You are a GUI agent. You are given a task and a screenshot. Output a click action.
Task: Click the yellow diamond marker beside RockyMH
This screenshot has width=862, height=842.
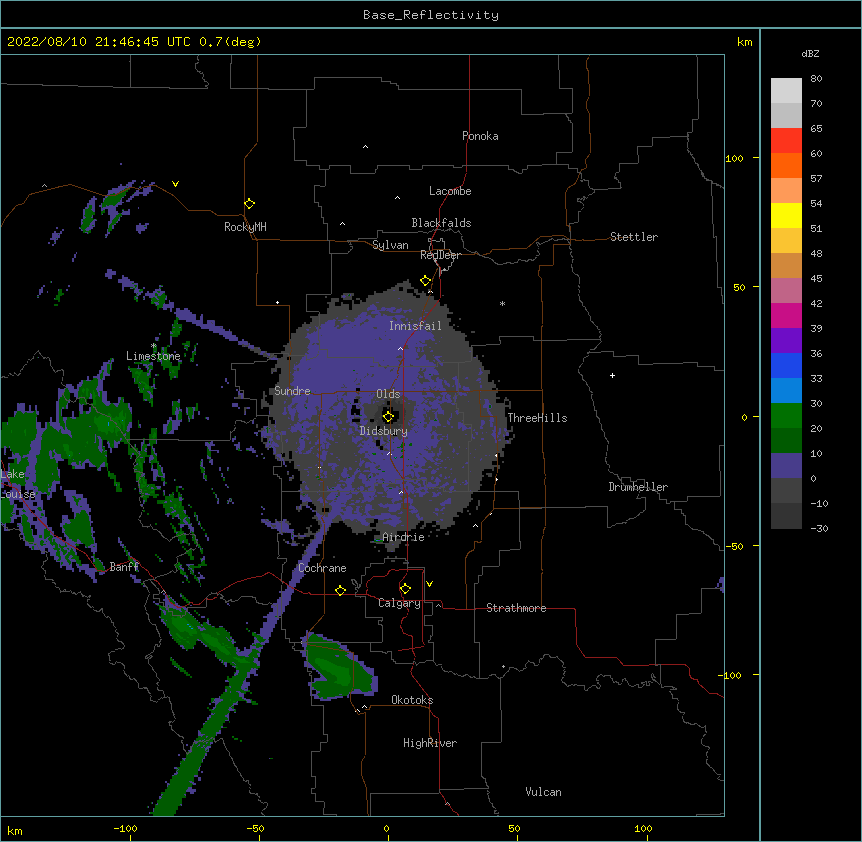click(x=249, y=204)
